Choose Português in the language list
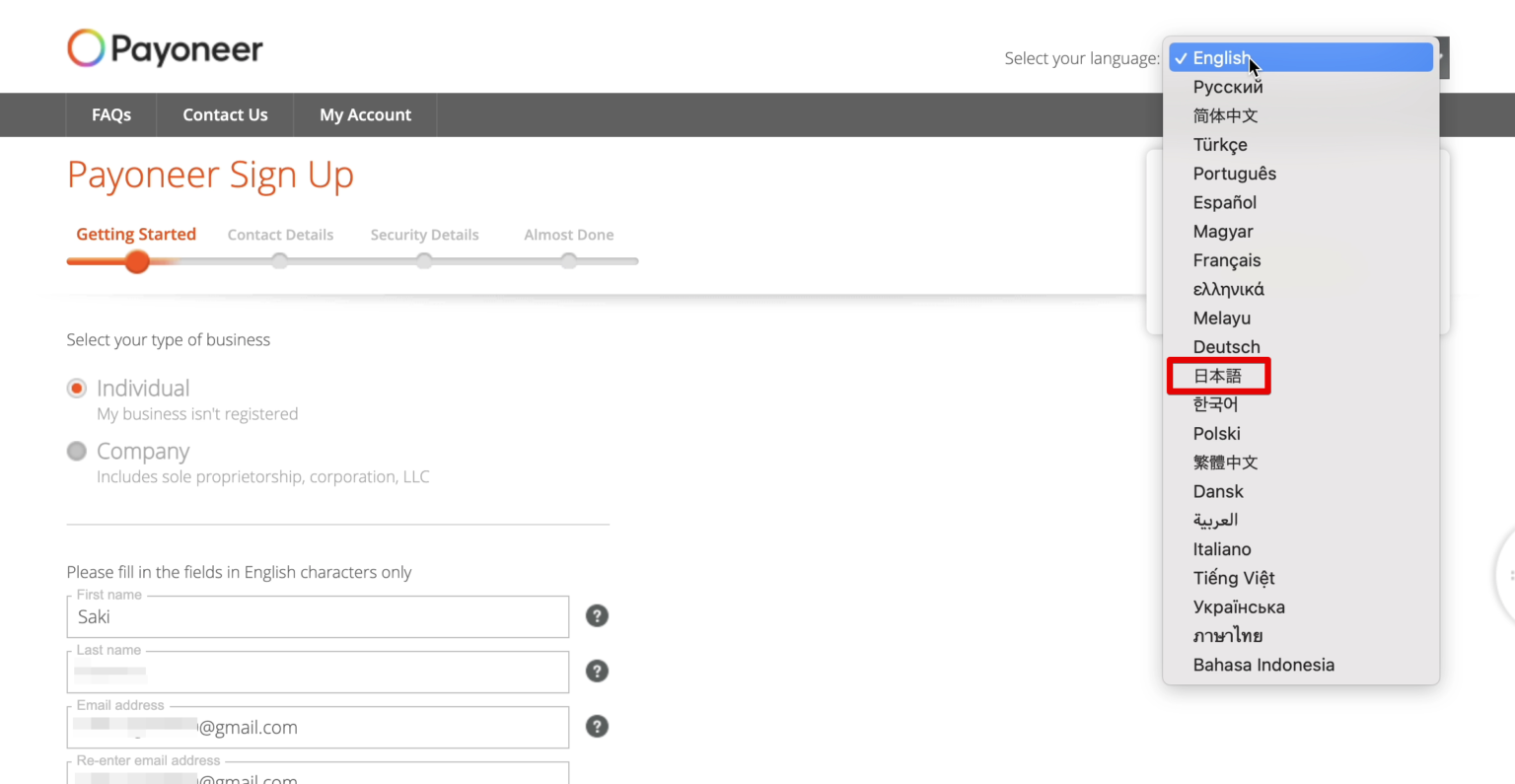Viewport: 1515px width, 784px height. 1301,174
